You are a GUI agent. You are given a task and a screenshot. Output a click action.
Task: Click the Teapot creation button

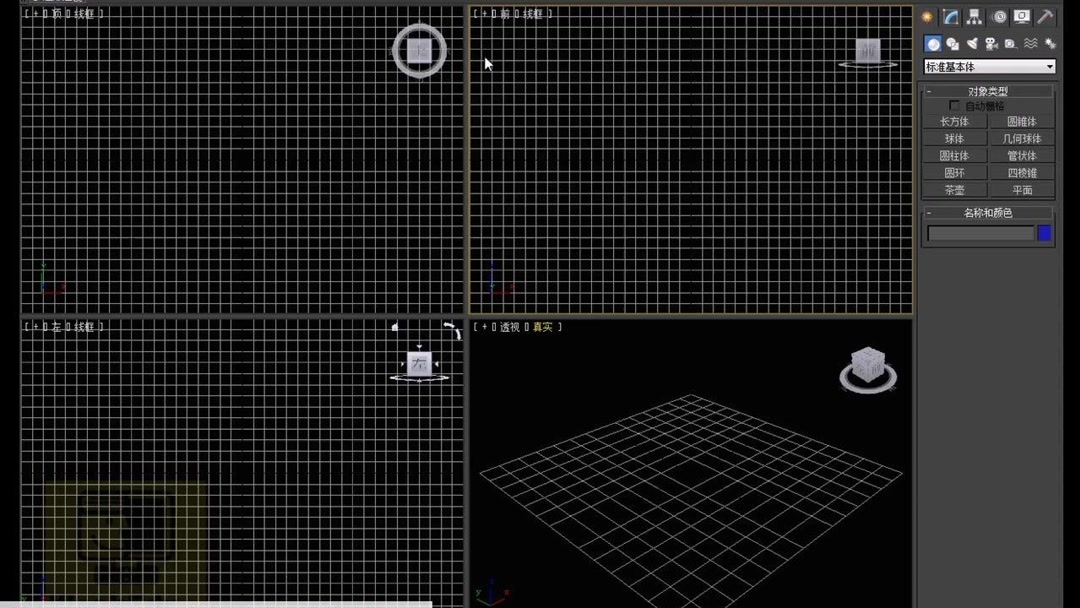[955, 189]
